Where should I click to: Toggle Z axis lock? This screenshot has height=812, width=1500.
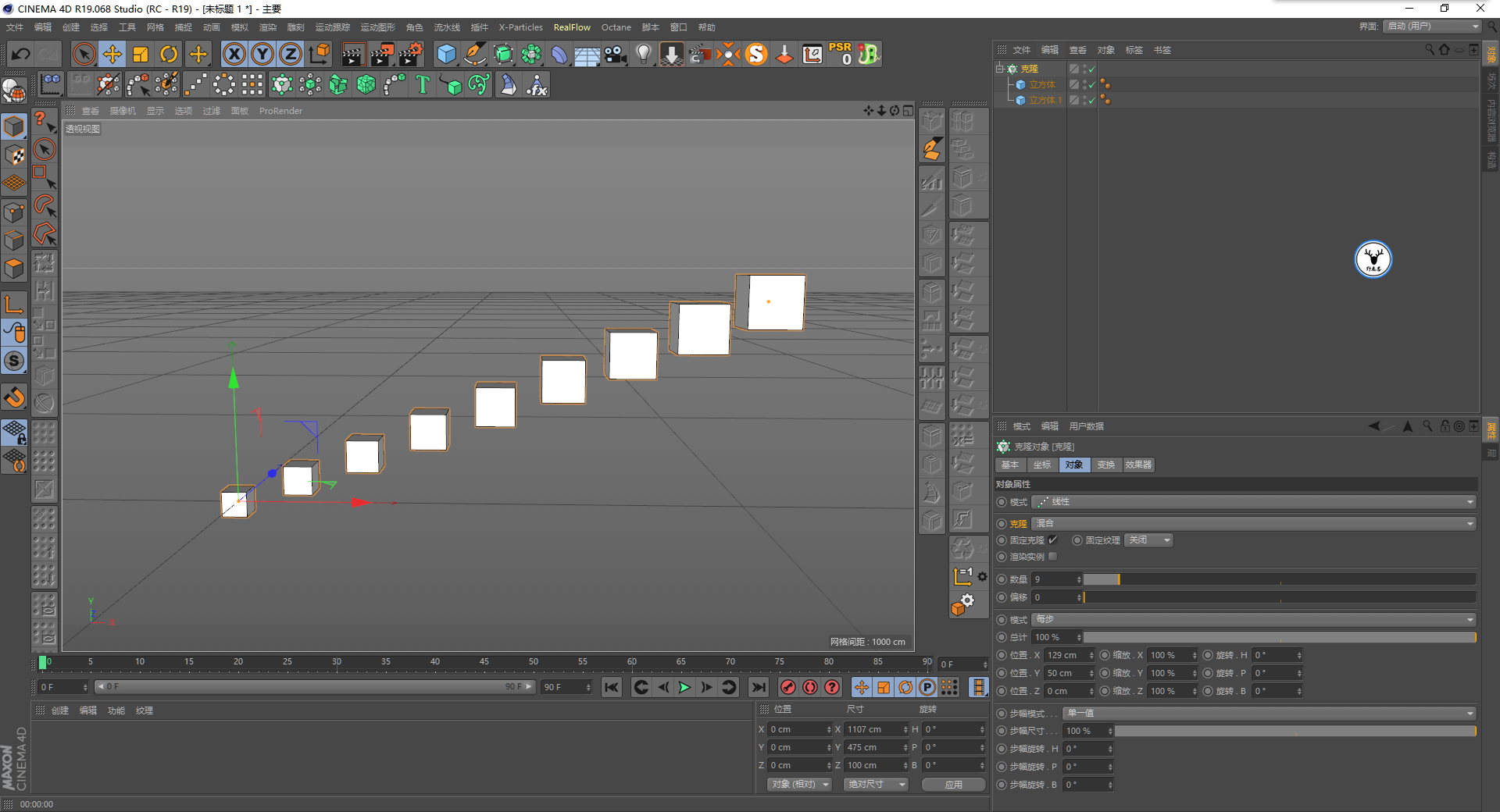[x=291, y=54]
